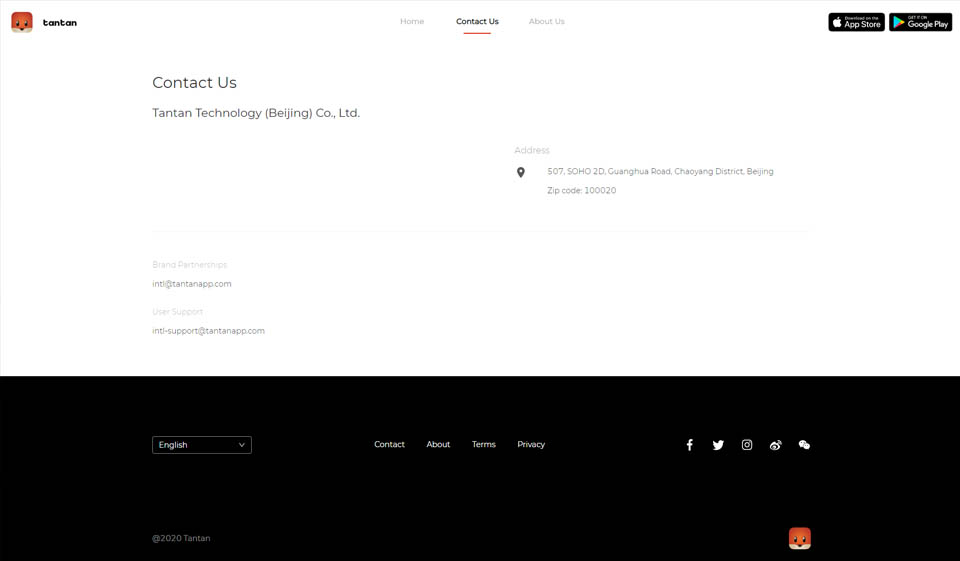960x561 pixels.
Task: Select the Contact Us tab
Action: [477, 21]
